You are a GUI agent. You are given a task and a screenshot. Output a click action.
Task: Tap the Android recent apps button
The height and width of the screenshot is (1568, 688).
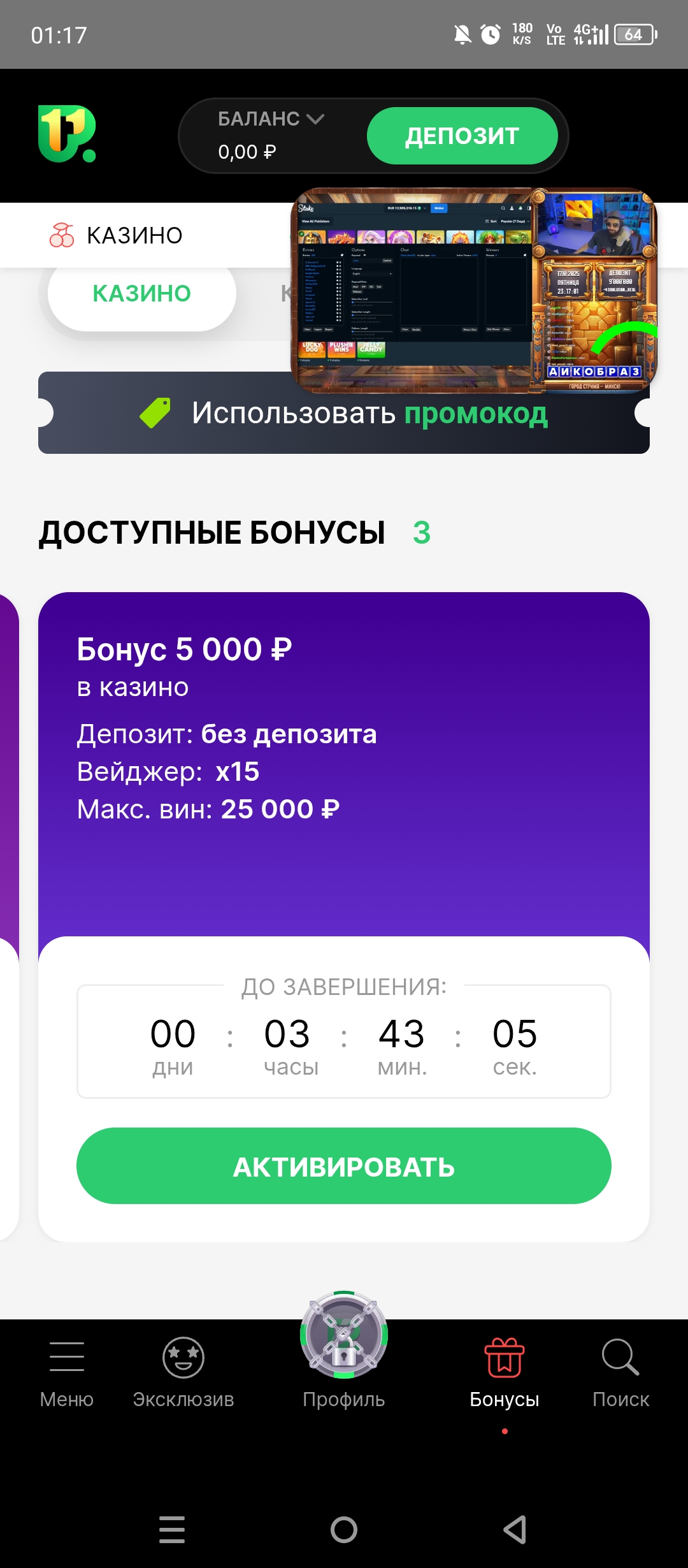[172, 1530]
